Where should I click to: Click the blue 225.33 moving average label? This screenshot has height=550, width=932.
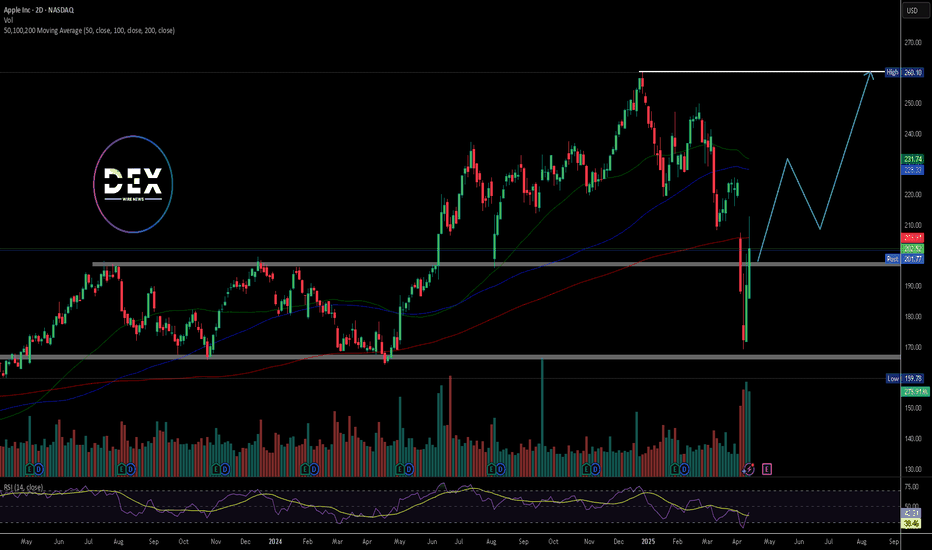pos(913,170)
